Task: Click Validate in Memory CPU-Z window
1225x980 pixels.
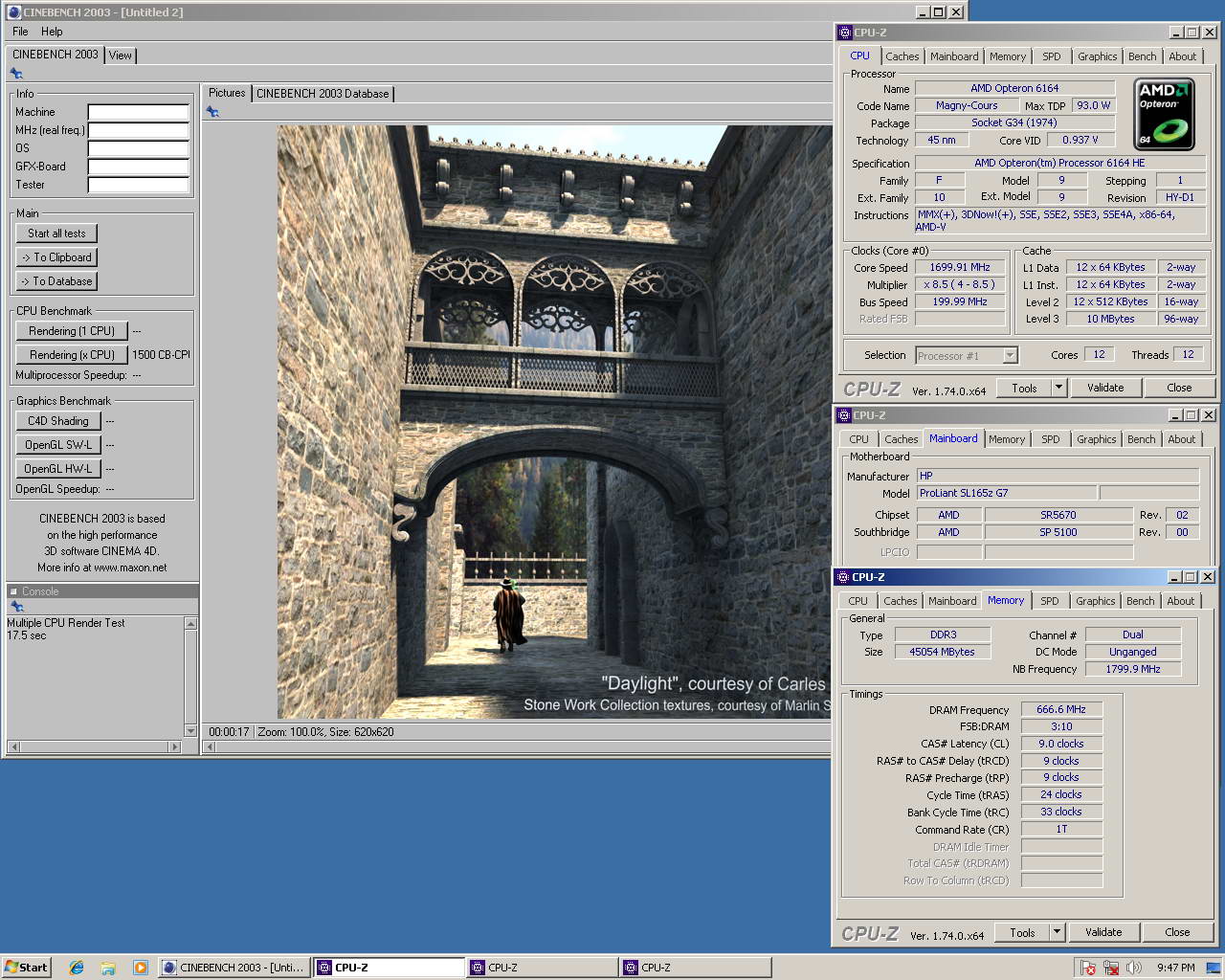Action: pos(1103,932)
